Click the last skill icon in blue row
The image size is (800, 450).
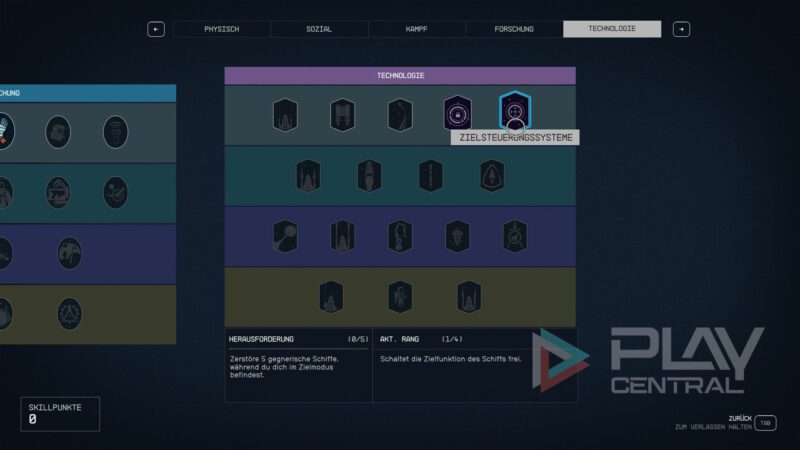point(515,236)
